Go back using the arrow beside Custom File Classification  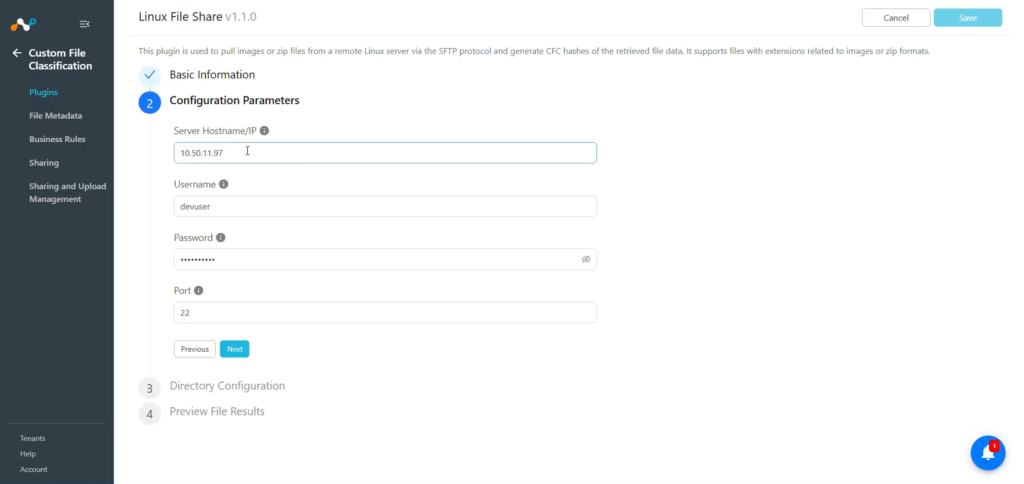[17, 53]
